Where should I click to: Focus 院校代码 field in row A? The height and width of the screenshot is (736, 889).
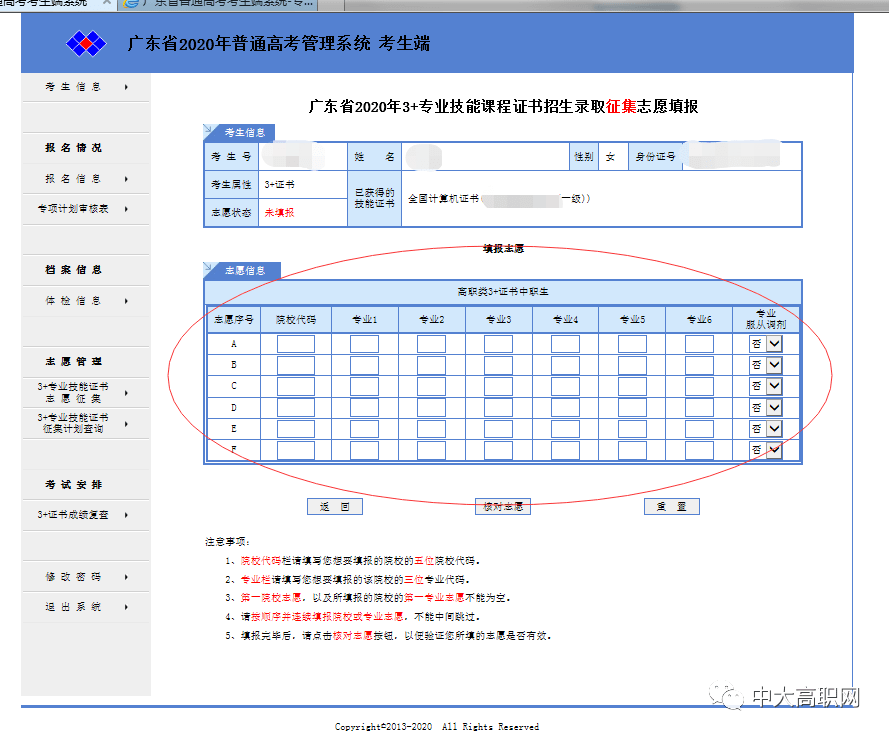[295, 344]
